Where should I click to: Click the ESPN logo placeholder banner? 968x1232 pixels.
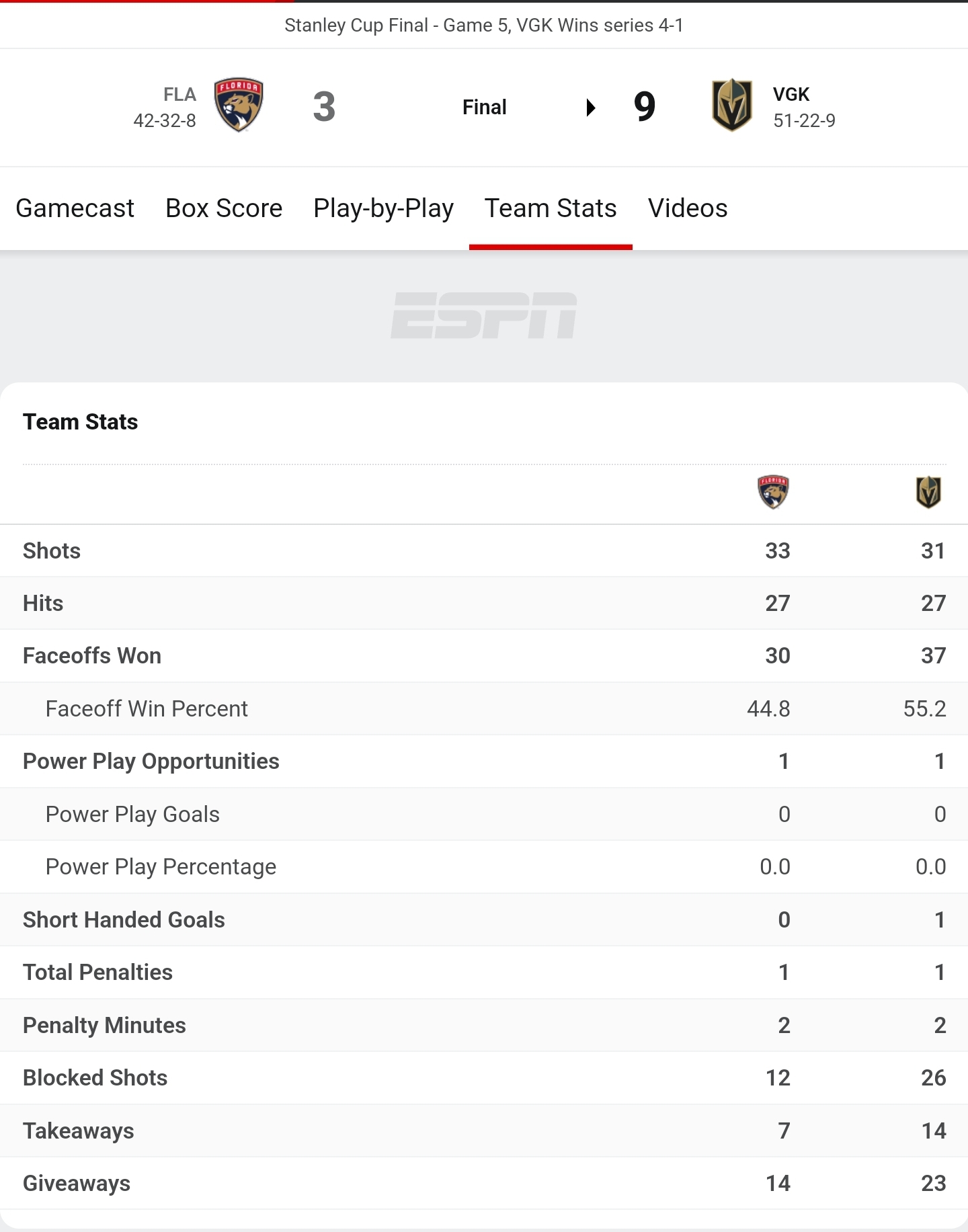tap(484, 315)
